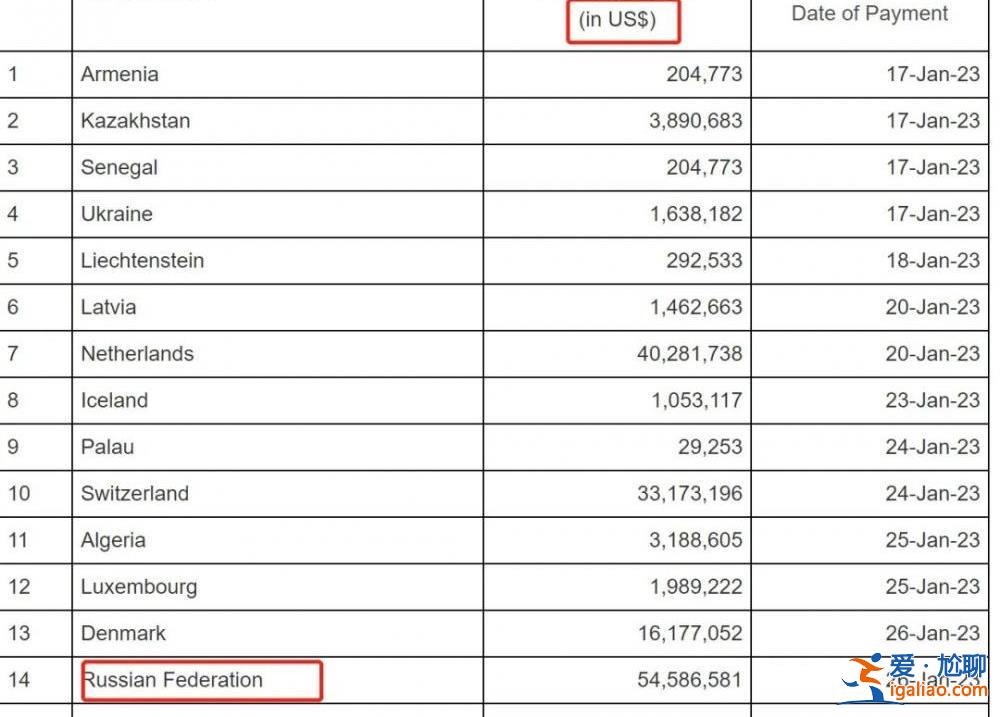Click Latvia's amount 1,462,663
This screenshot has width=1000, height=717.
click(696, 307)
